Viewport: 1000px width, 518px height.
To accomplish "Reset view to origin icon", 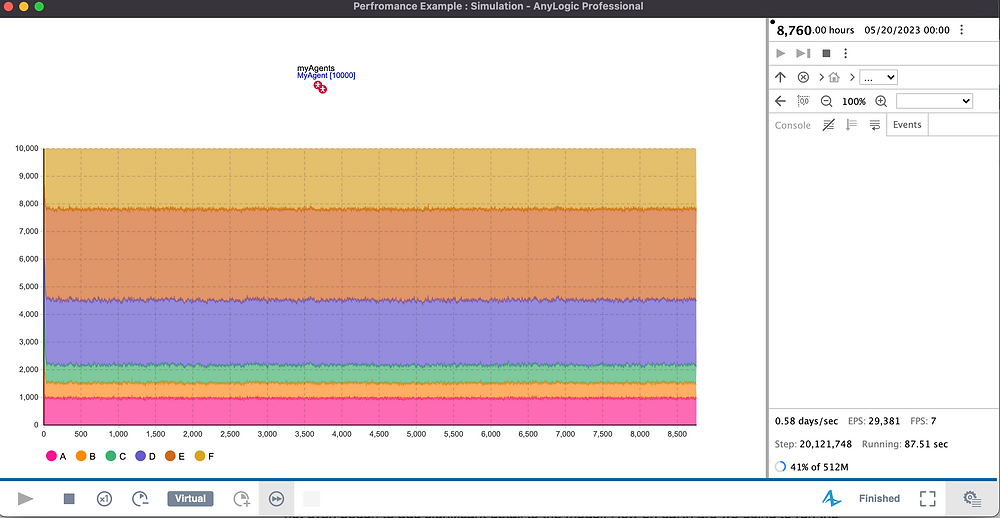I will pyautogui.click(x=803, y=101).
